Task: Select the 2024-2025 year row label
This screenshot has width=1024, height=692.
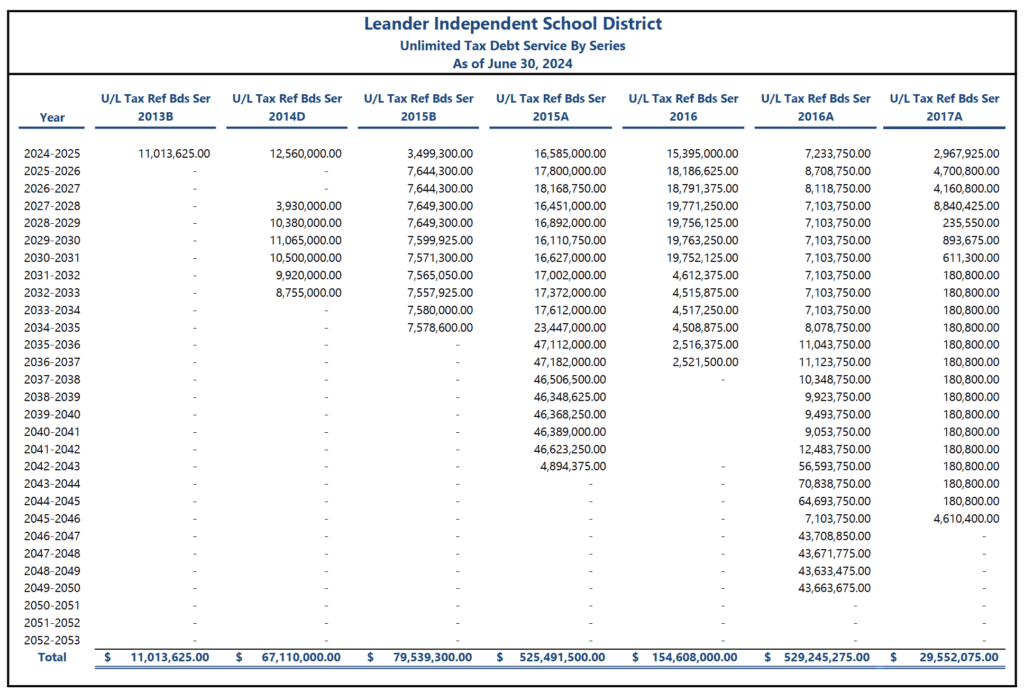Action: click(x=52, y=154)
